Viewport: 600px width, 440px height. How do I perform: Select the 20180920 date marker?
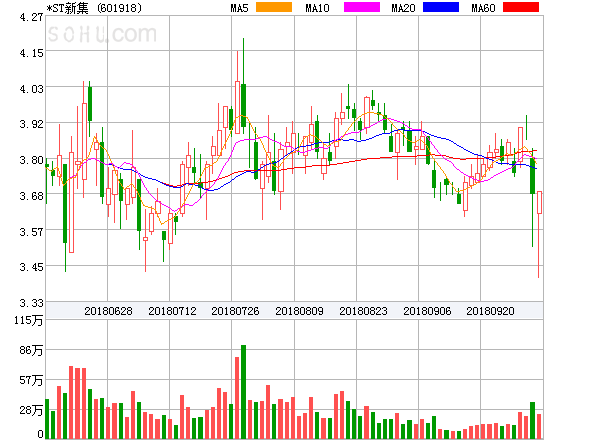tap(491, 311)
